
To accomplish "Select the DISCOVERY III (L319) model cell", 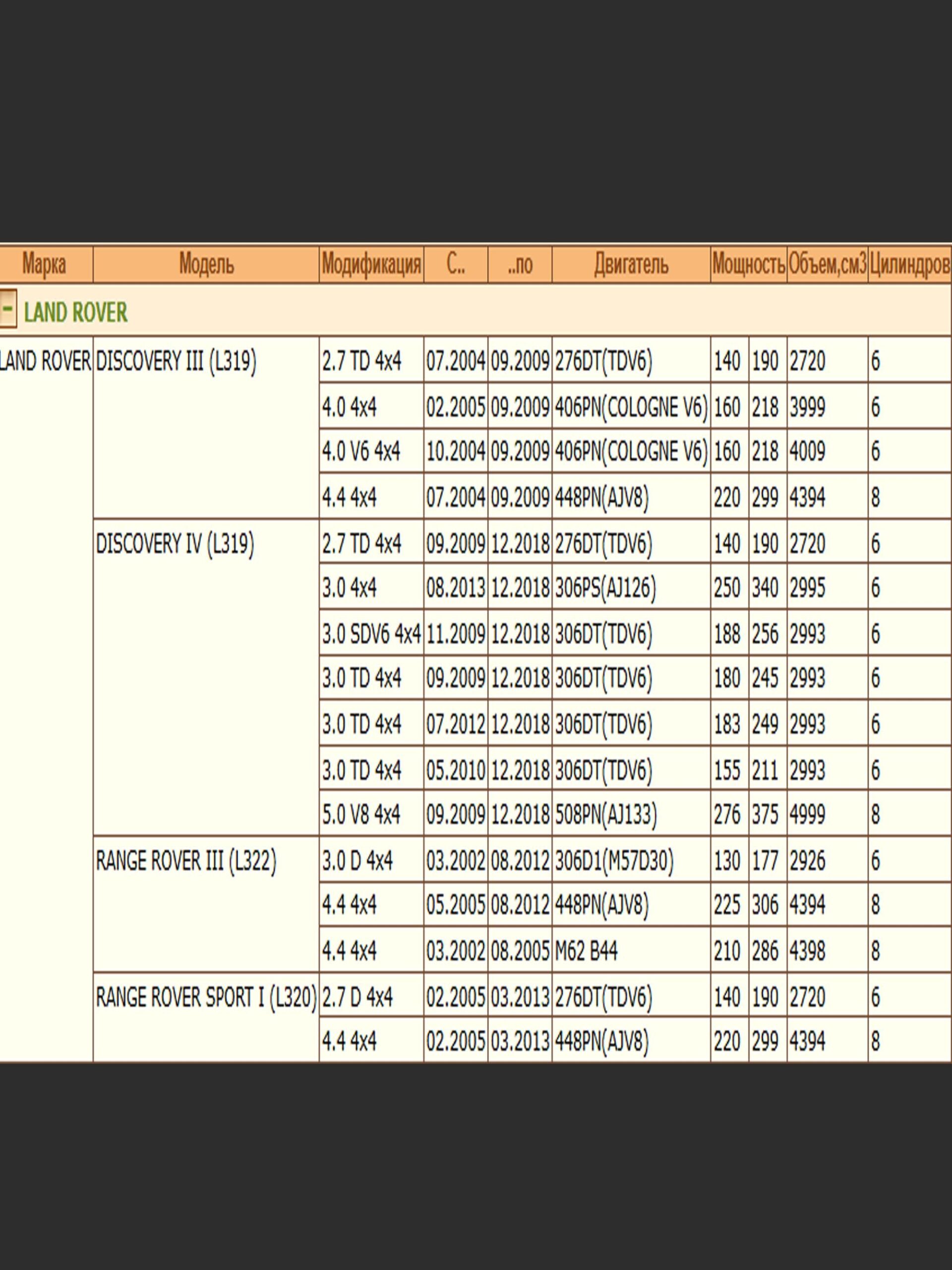I will [x=176, y=362].
